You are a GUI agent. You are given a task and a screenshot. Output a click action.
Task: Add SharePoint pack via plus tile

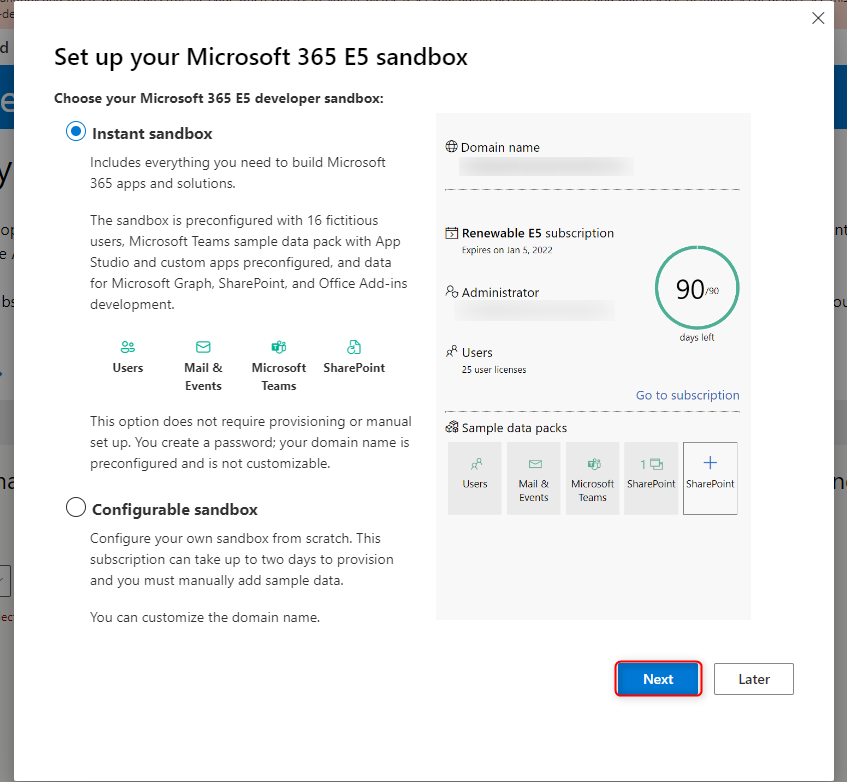tap(710, 478)
